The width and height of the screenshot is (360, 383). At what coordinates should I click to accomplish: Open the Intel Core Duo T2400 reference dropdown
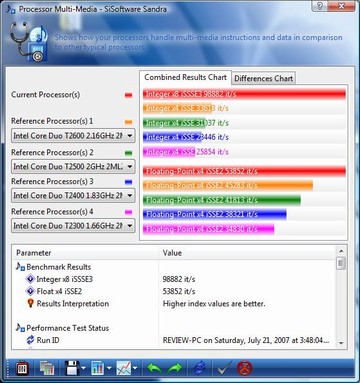73,195
